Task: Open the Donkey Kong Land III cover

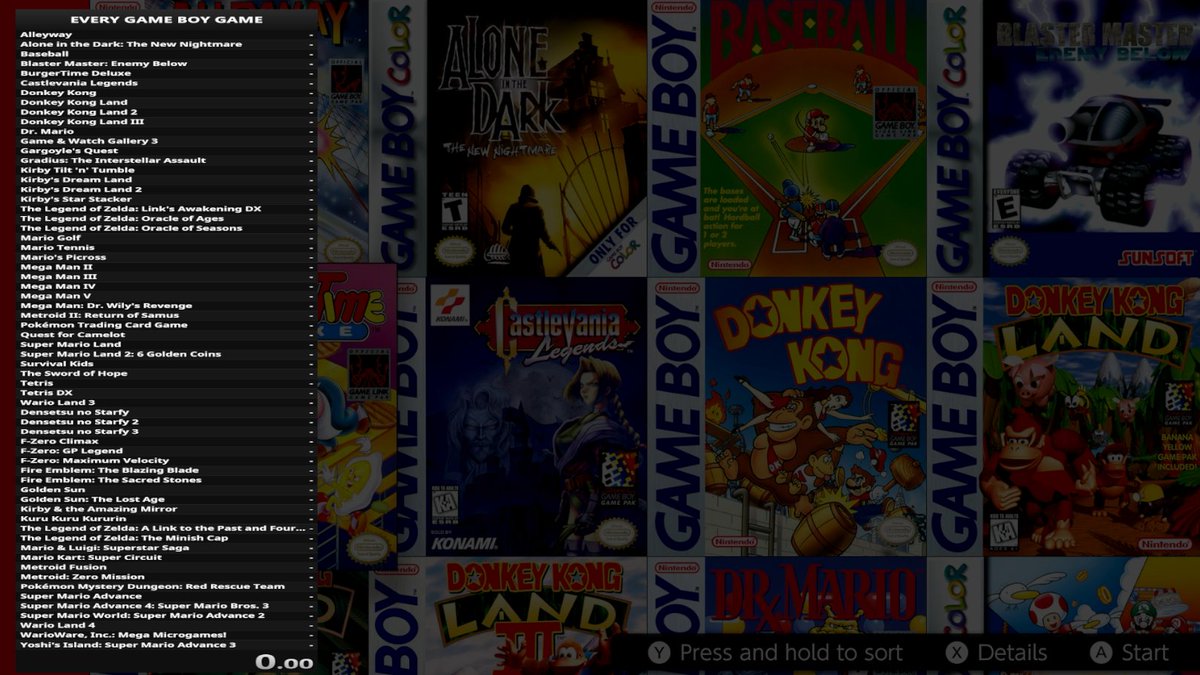Action: [x=536, y=616]
